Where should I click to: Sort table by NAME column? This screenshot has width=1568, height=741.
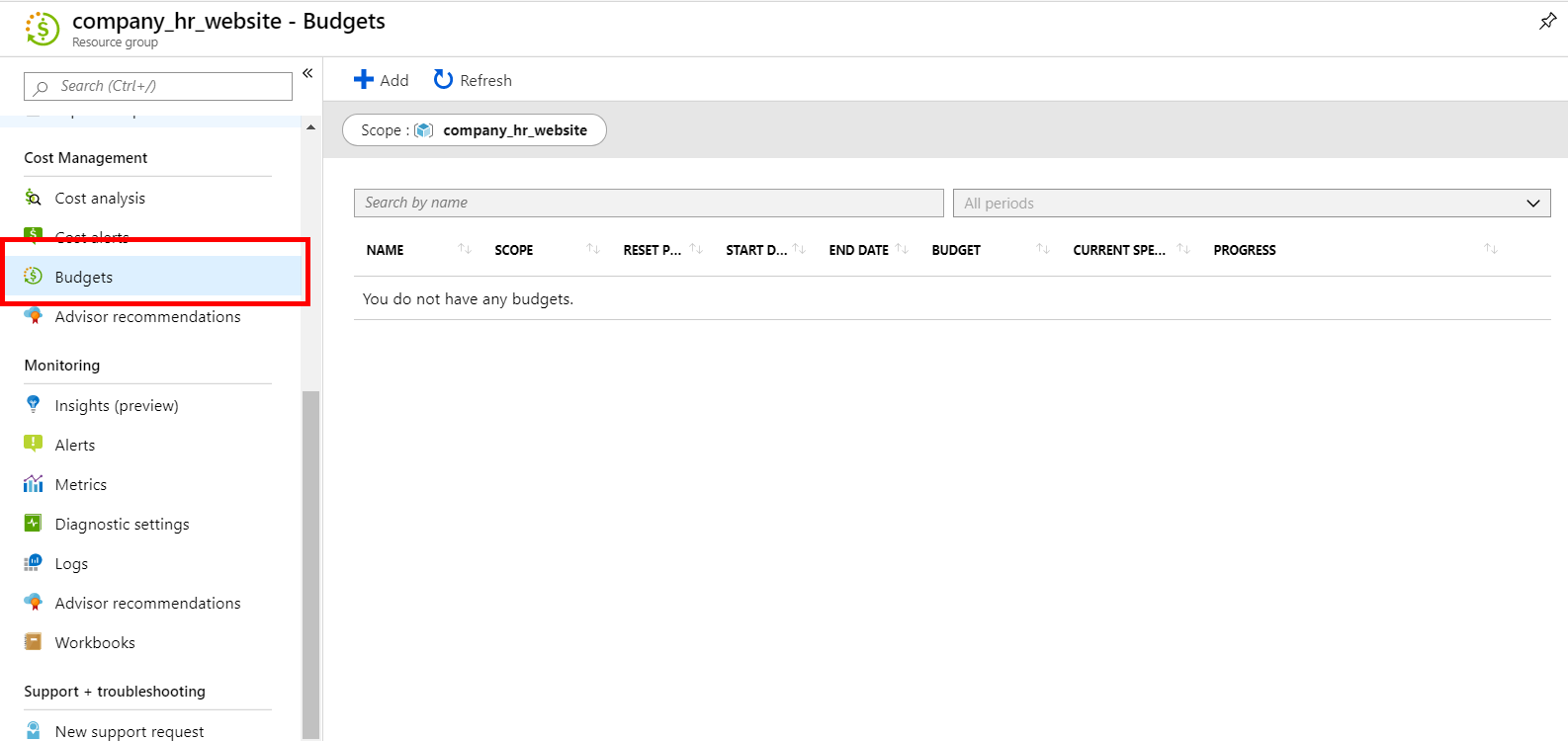pyautogui.click(x=385, y=250)
